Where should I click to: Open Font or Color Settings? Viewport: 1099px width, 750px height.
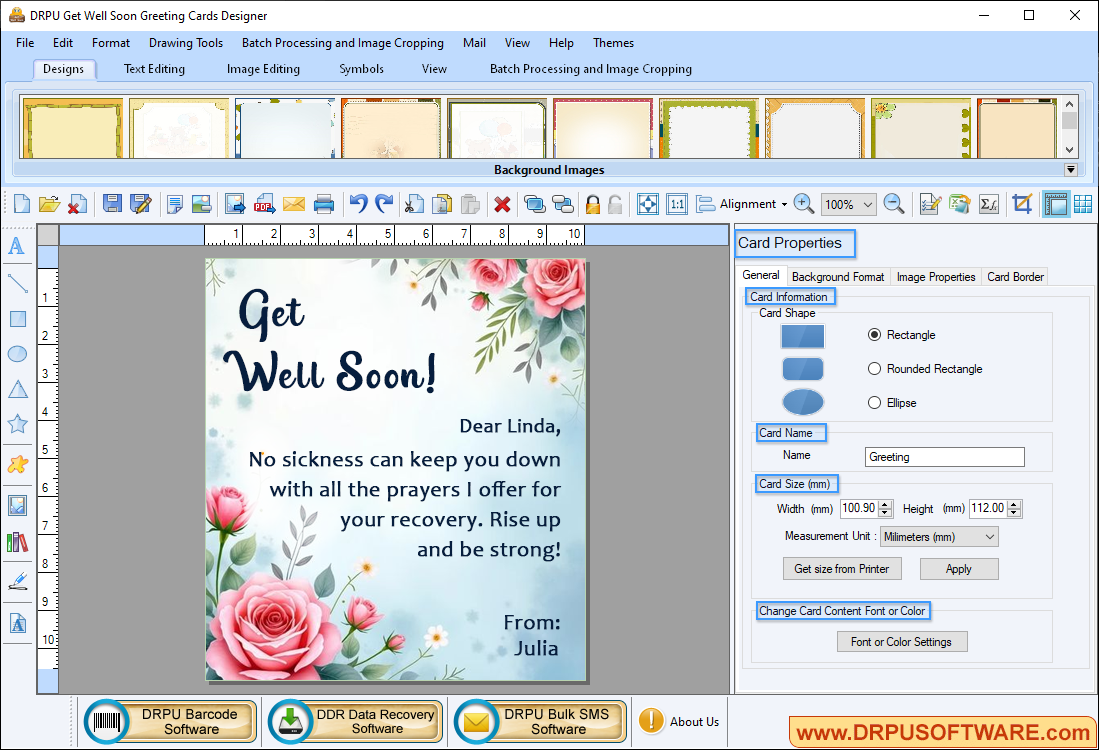click(902, 641)
